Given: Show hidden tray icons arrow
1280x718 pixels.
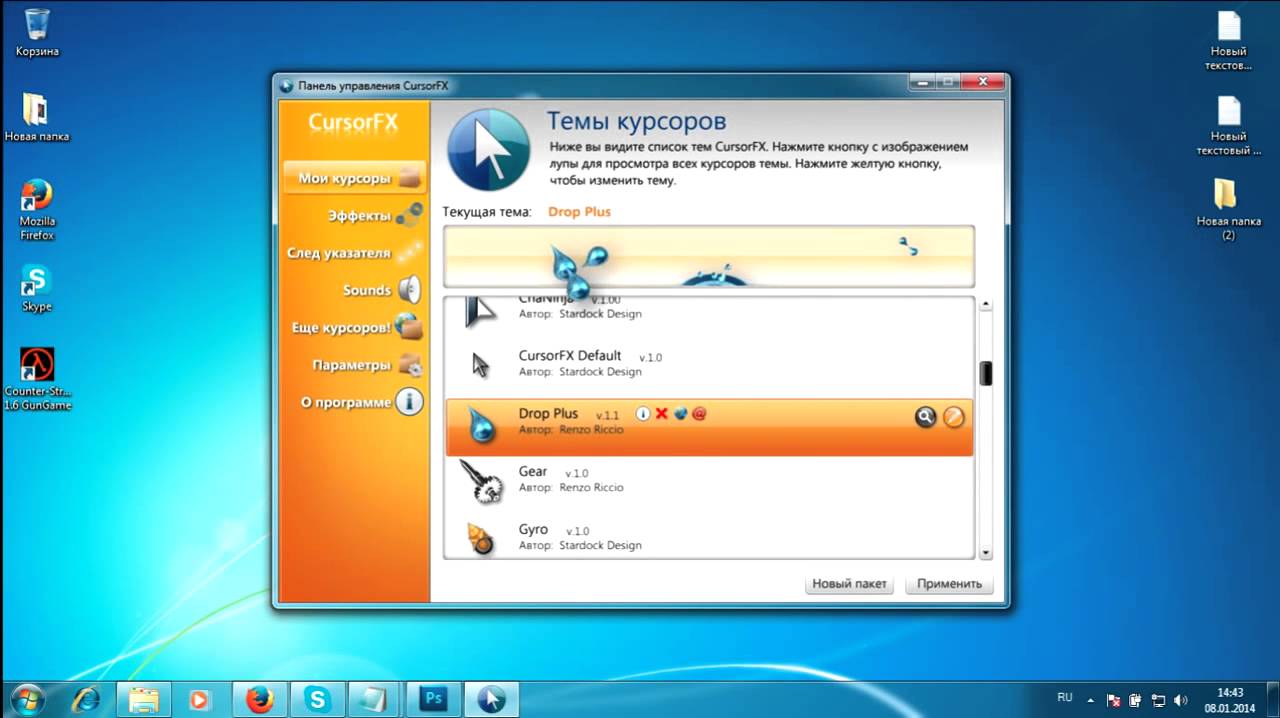Looking at the screenshot, I should click(1090, 700).
